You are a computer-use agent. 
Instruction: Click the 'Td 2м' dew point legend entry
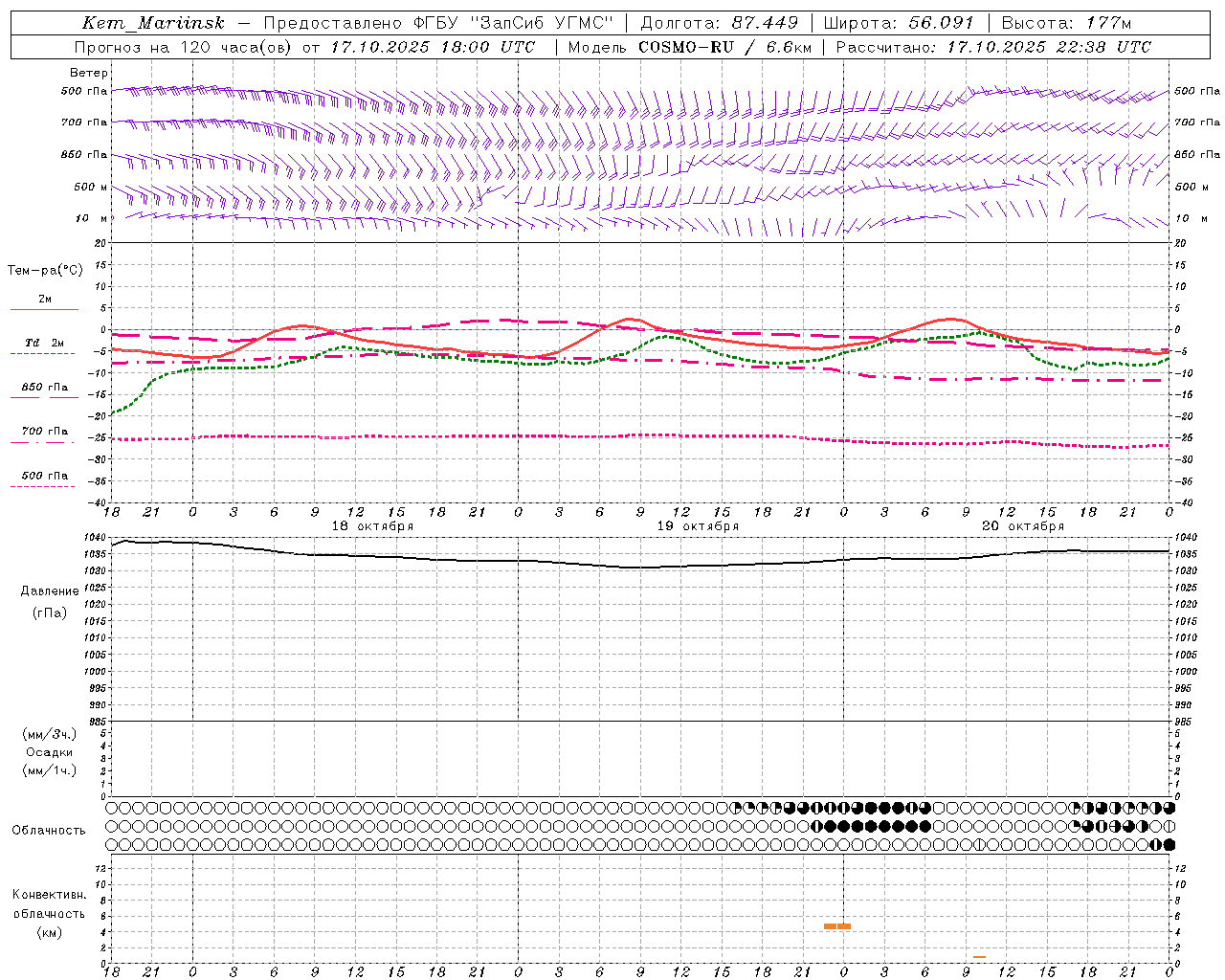coord(44,343)
